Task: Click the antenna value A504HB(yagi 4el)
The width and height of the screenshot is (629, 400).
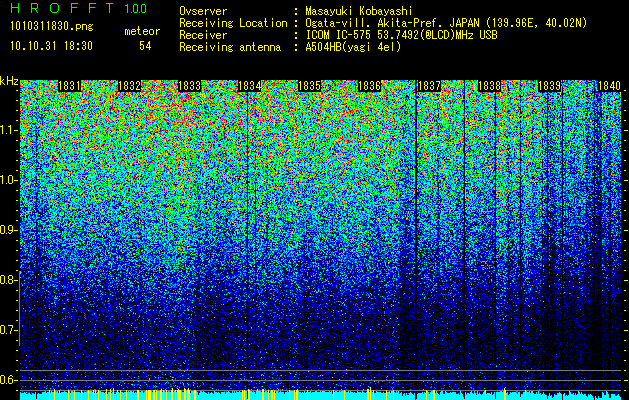Action: coord(353,47)
